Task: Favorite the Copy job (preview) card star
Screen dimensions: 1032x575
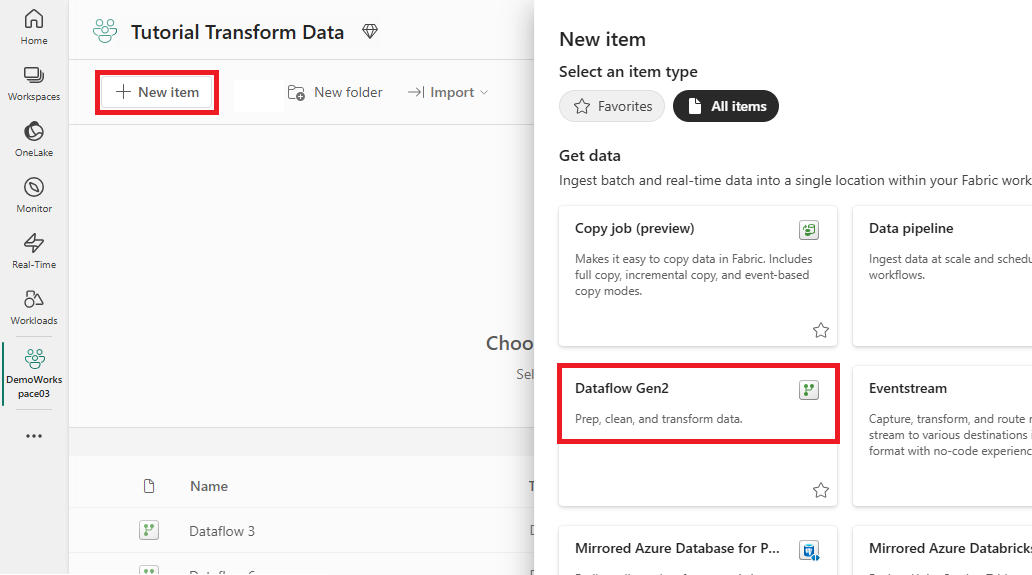Action: [x=820, y=330]
